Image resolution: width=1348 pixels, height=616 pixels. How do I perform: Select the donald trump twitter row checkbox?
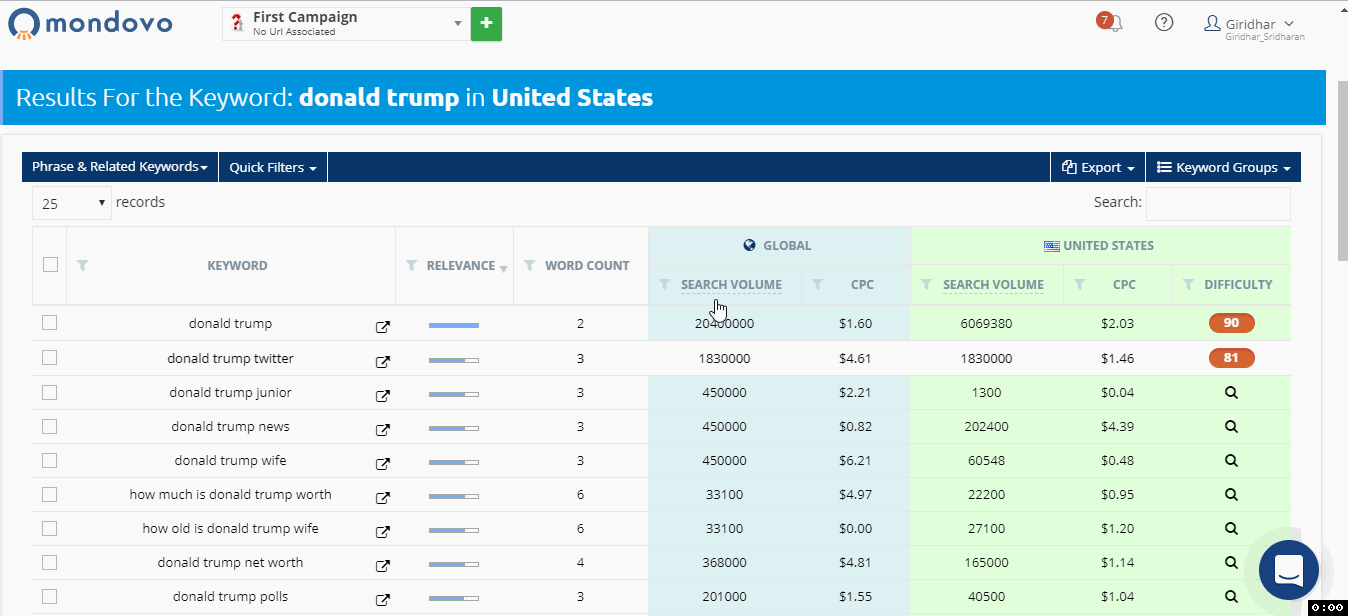50,358
